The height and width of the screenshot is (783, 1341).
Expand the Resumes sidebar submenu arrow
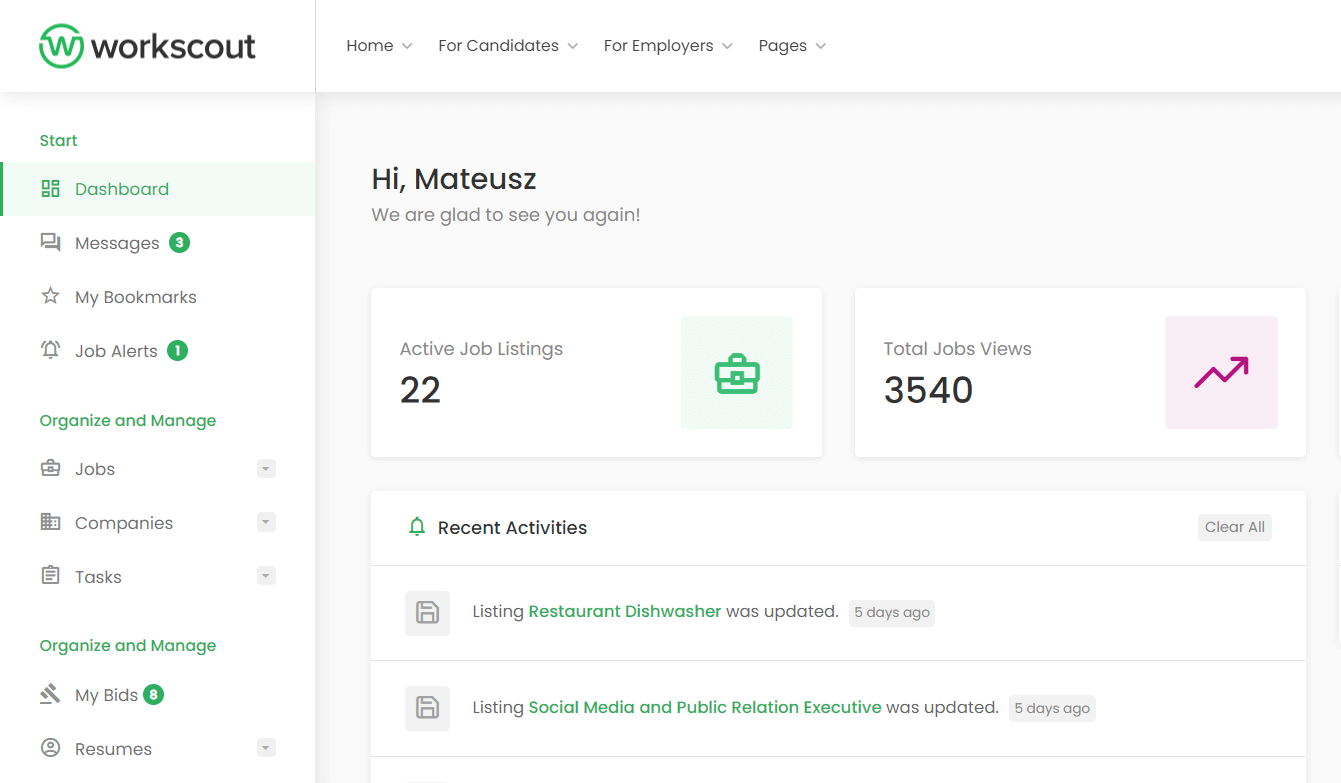(266, 749)
